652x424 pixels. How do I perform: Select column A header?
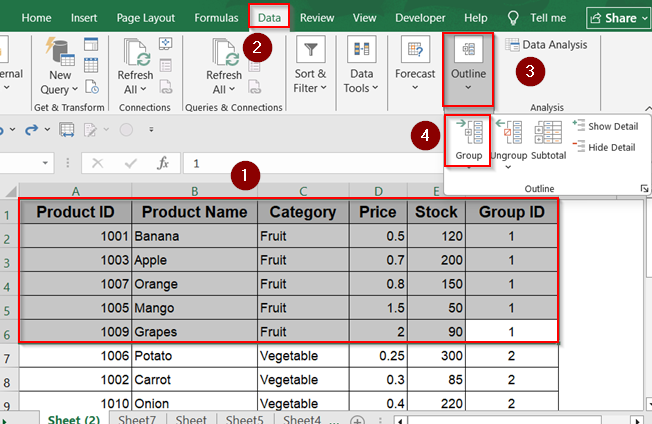75,191
